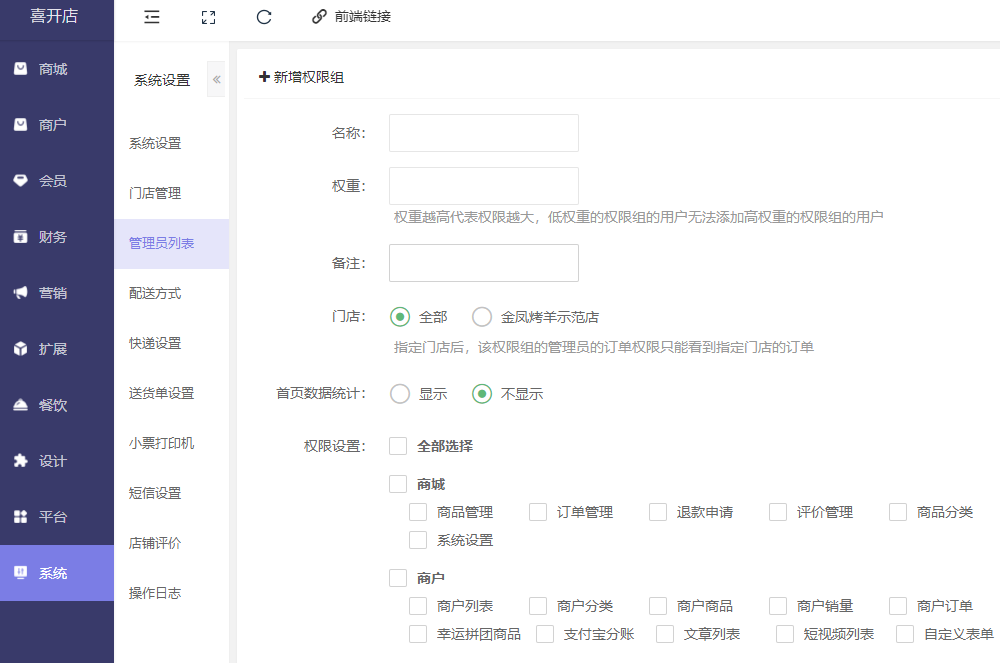Image resolution: width=1000 pixels, height=663 pixels.
Task: Open 送货单设置 submenu item
Action: 161,393
